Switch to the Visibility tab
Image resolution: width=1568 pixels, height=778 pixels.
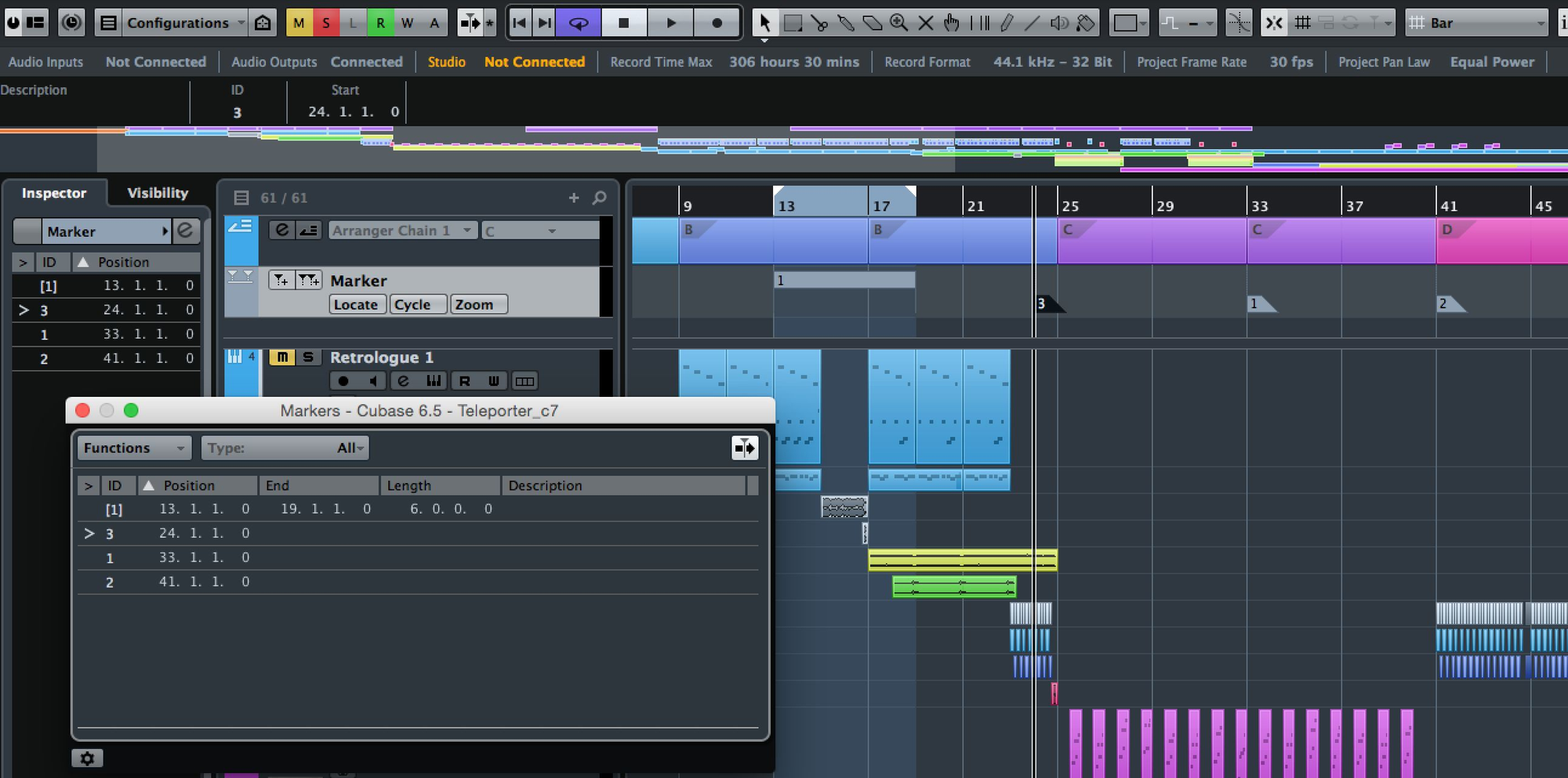[158, 193]
